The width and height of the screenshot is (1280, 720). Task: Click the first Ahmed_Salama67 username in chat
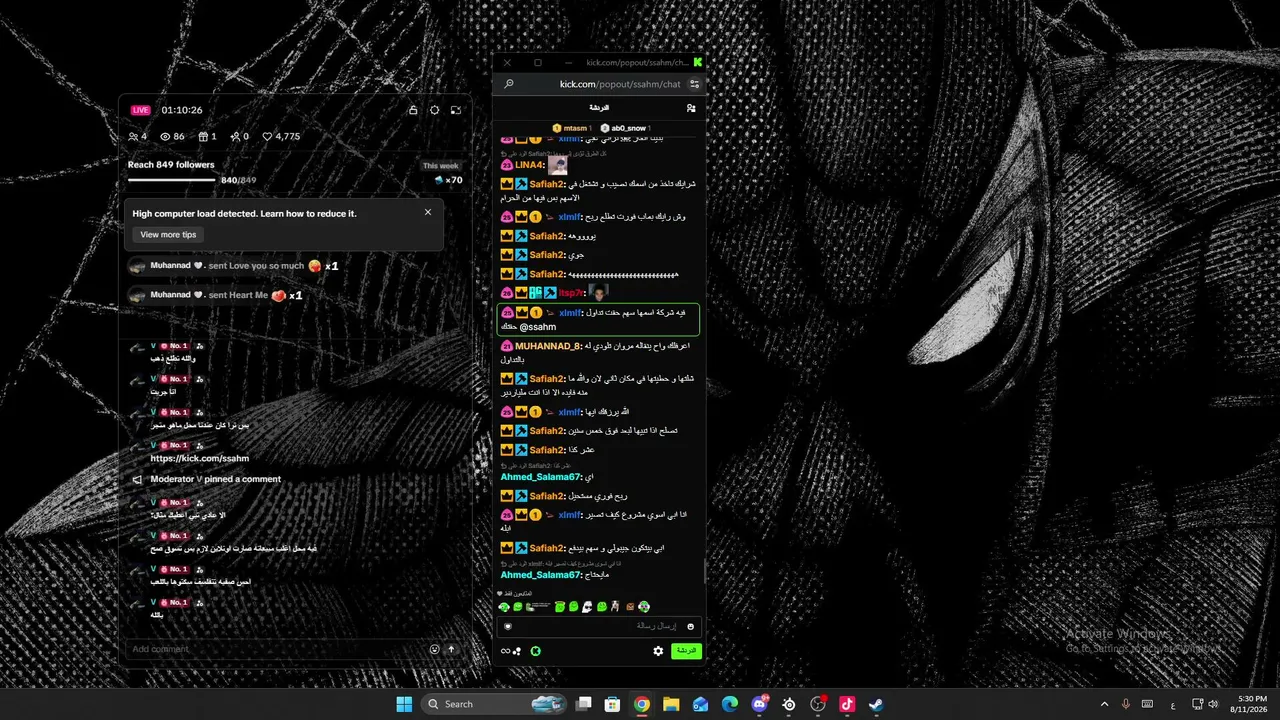(x=541, y=477)
